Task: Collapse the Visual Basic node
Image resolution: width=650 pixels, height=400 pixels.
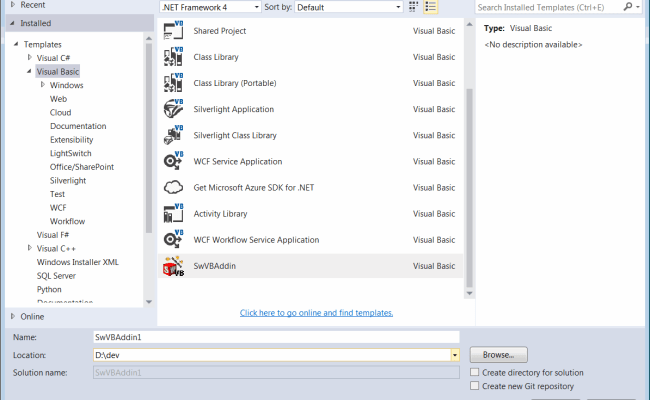Action: [x=29, y=71]
